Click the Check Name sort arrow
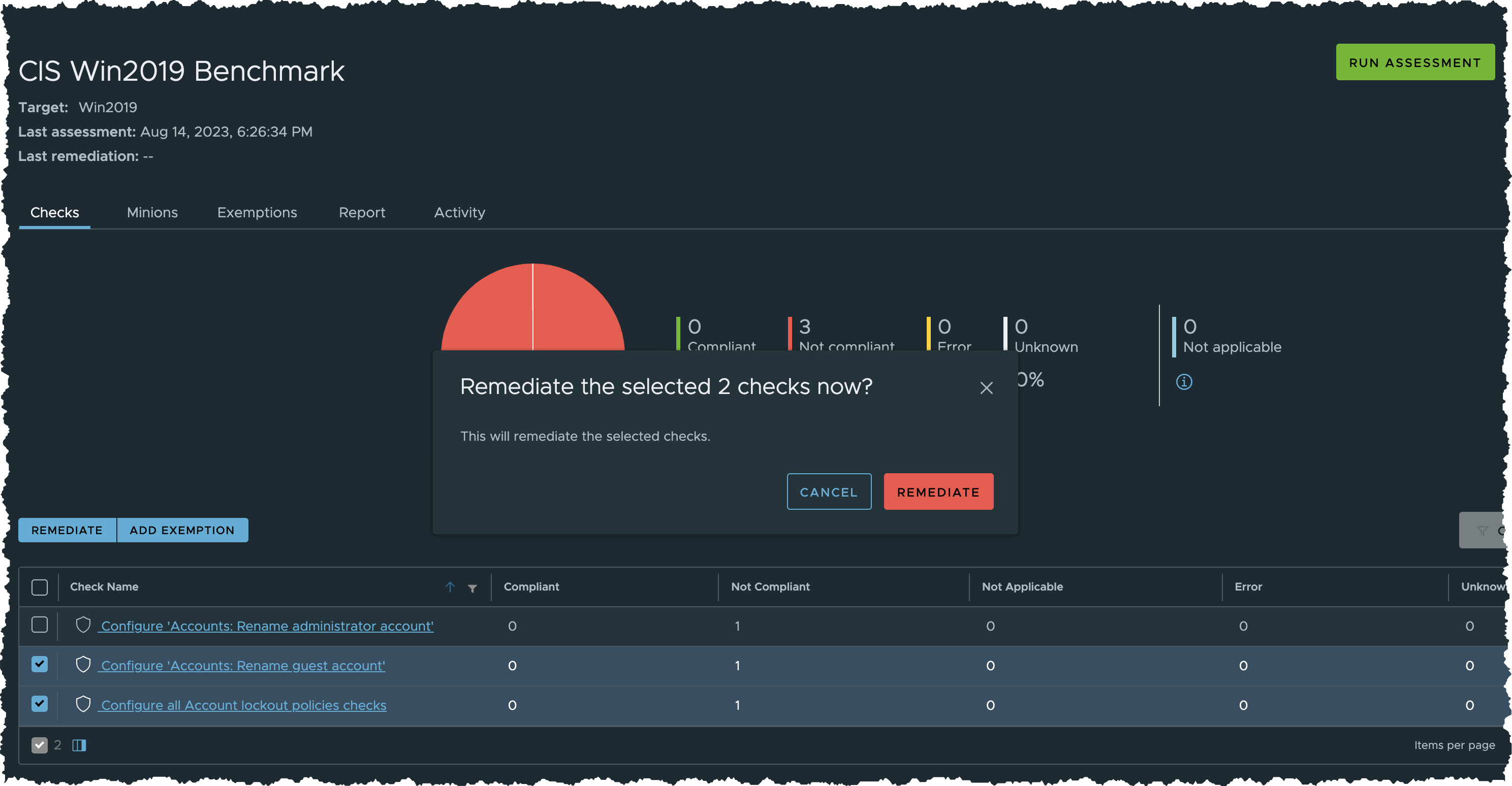This screenshot has height=786, width=1512. tap(450, 586)
